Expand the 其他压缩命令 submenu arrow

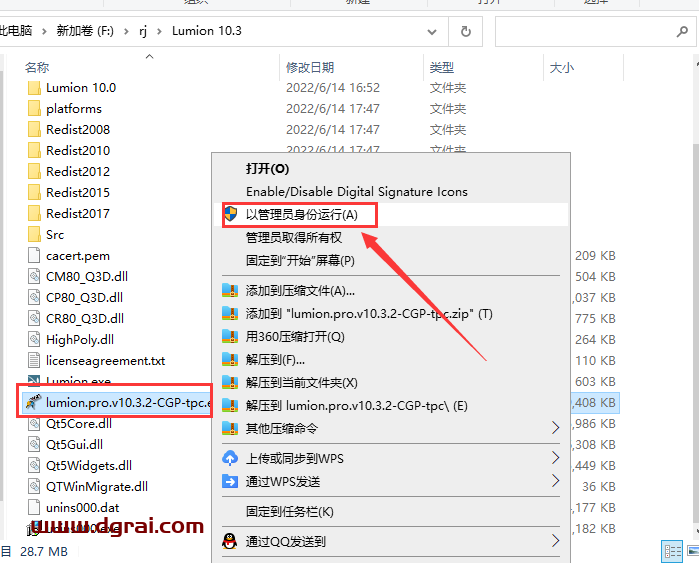point(555,428)
